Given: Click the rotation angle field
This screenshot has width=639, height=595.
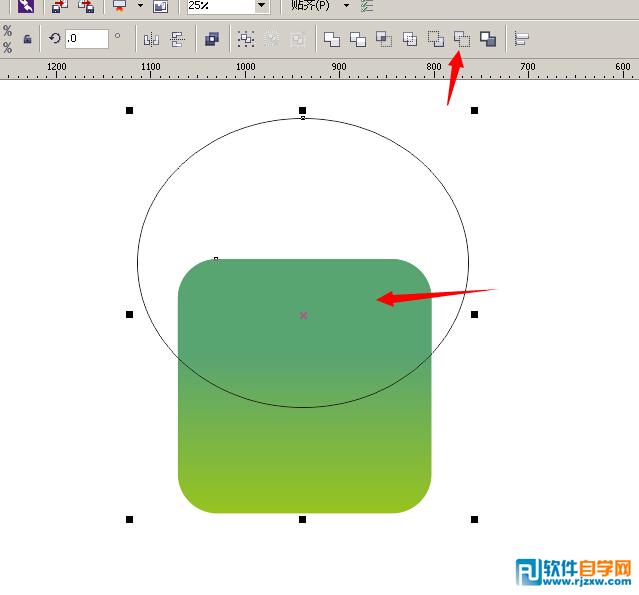Looking at the screenshot, I should (87, 39).
